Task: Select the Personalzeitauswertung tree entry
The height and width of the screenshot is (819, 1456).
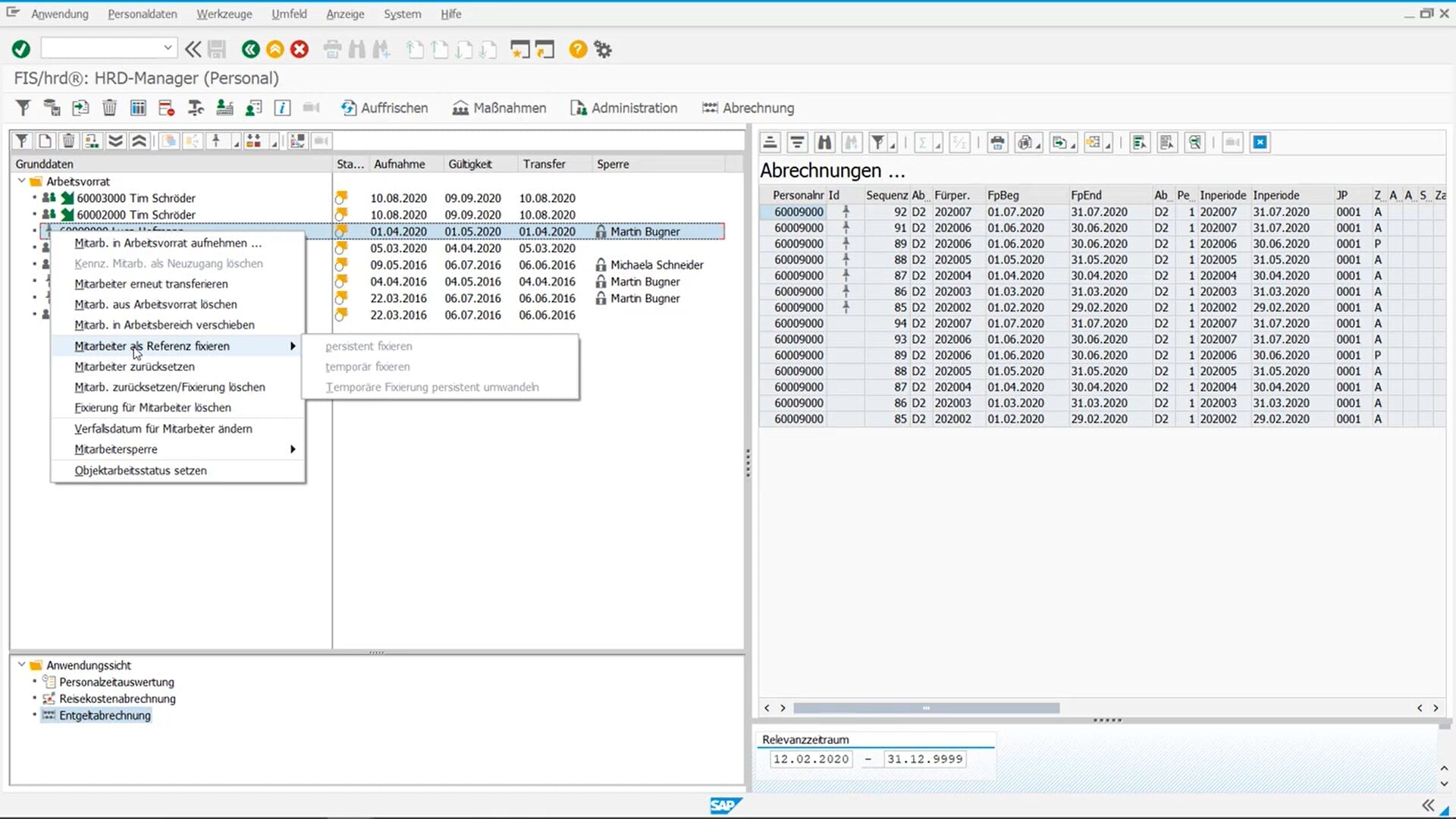Action: tap(116, 682)
